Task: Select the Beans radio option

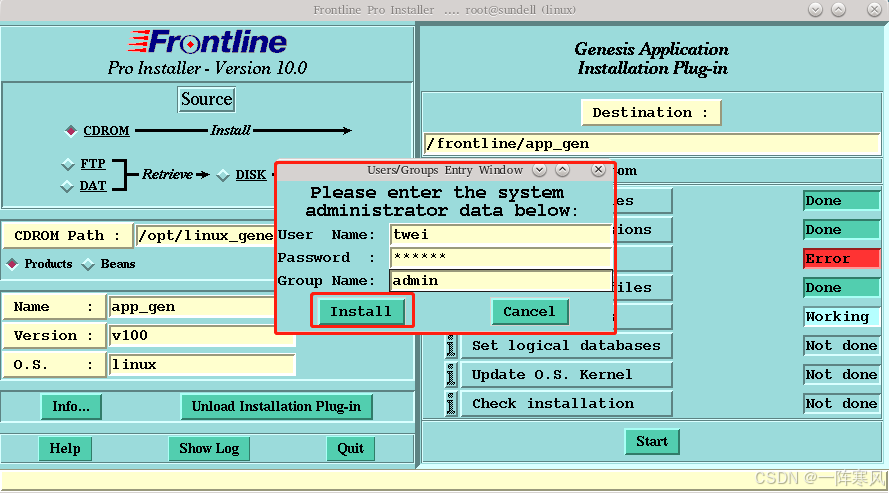Action: [x=88, y=264]
